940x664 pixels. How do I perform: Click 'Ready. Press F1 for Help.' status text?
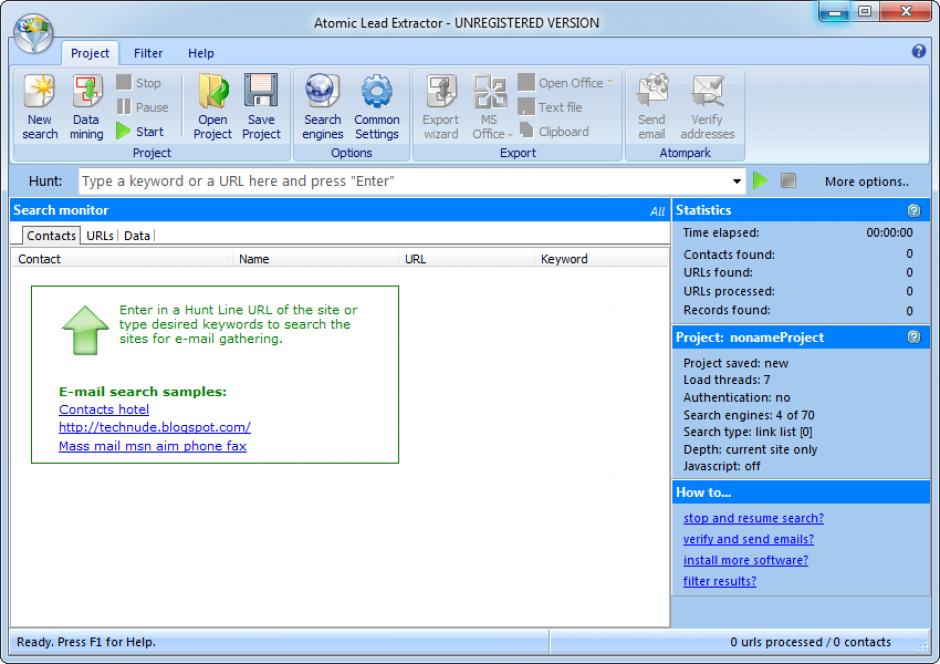click(86, 642)
